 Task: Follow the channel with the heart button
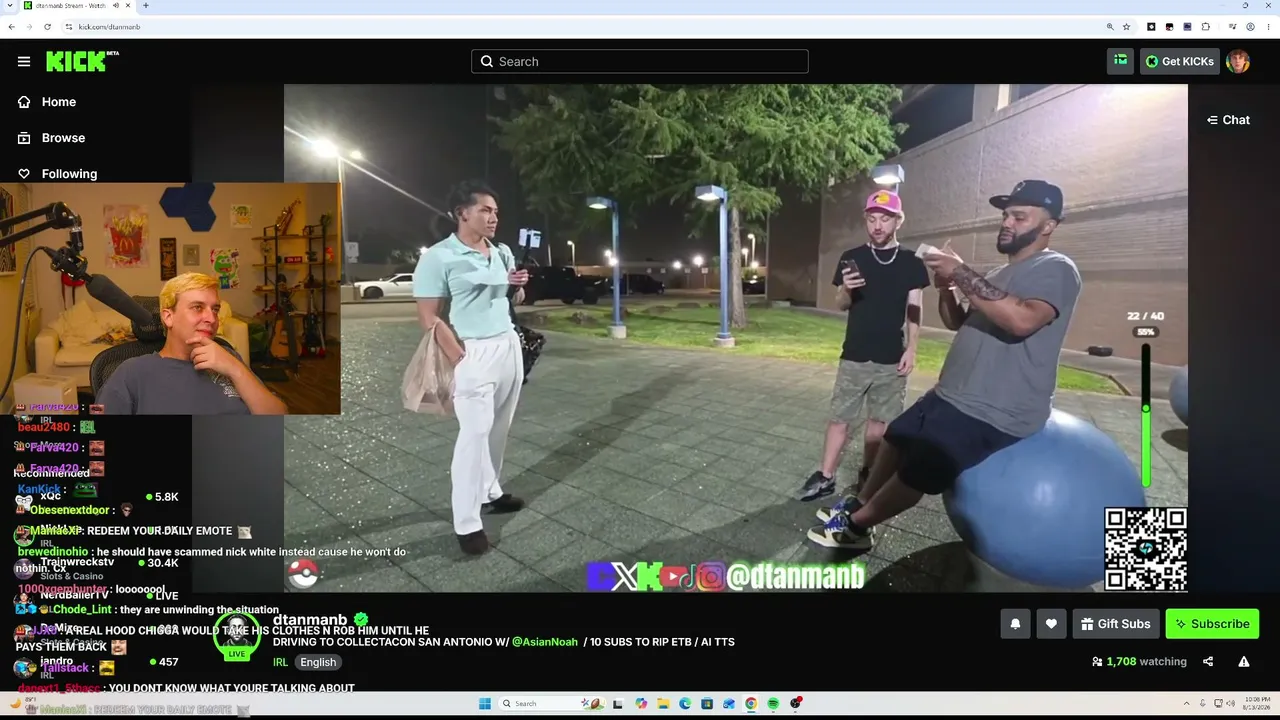pyautogui.click(x=1051, y=624)
